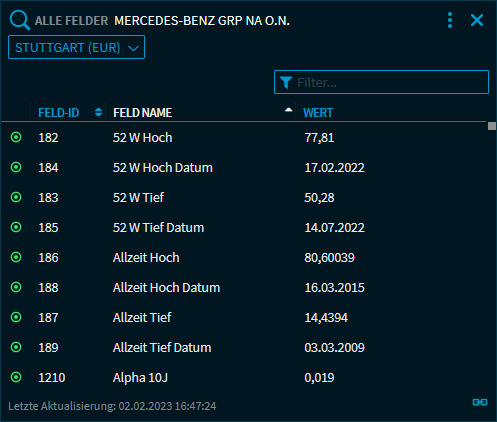Sort by Feld-ID using the sort arrows

point(98,112)
